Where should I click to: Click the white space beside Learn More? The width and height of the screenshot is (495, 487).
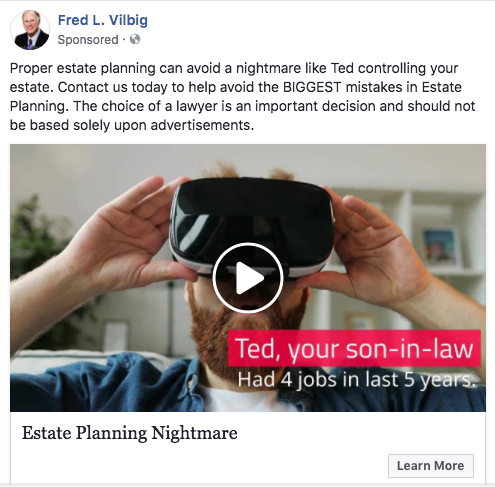tap(200, 466)
